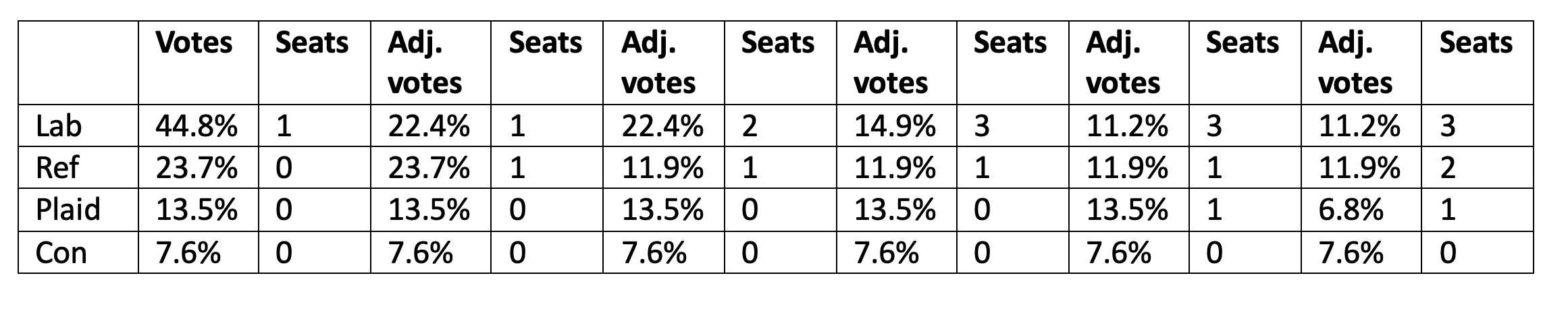Click the "Lab" row label
Image resolution: width=1568 pixels, height=313 pixels.
[59, 126]
